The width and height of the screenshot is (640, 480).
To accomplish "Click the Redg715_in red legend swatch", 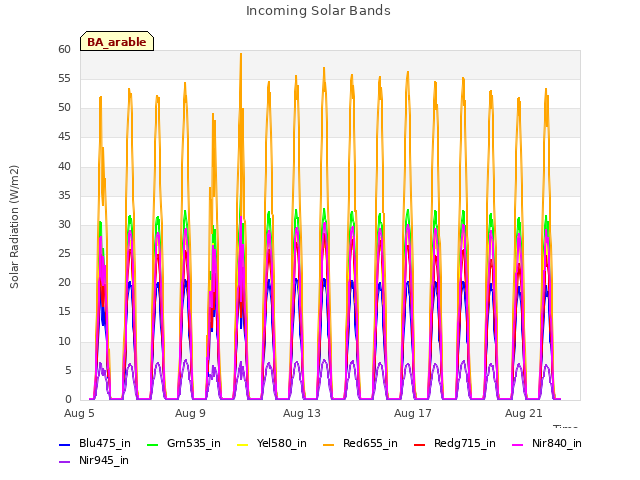I will (420, 444).
